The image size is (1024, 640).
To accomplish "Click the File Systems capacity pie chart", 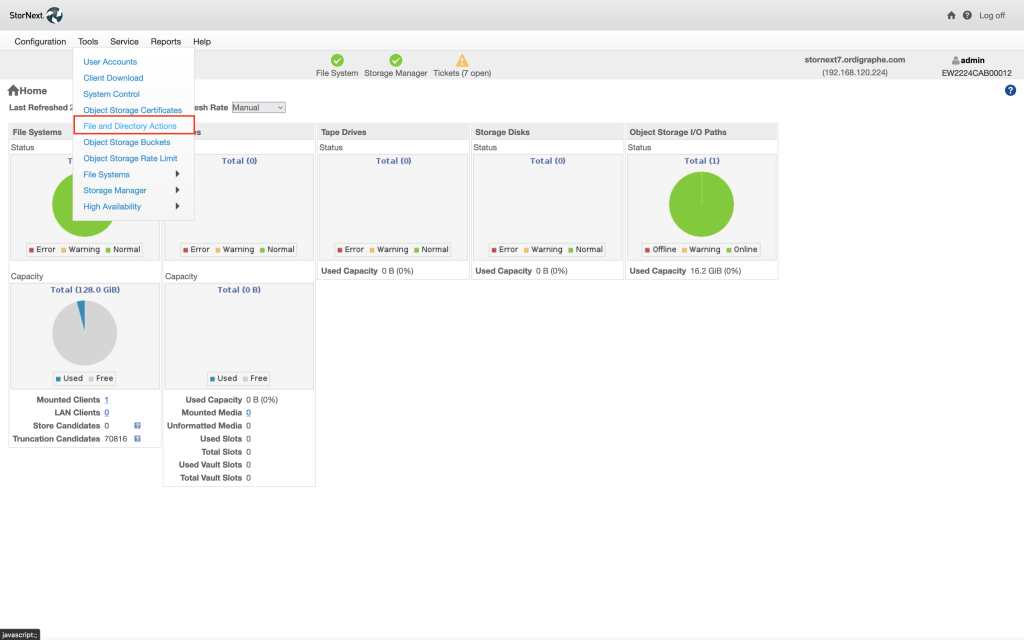I will pos(85,333).
